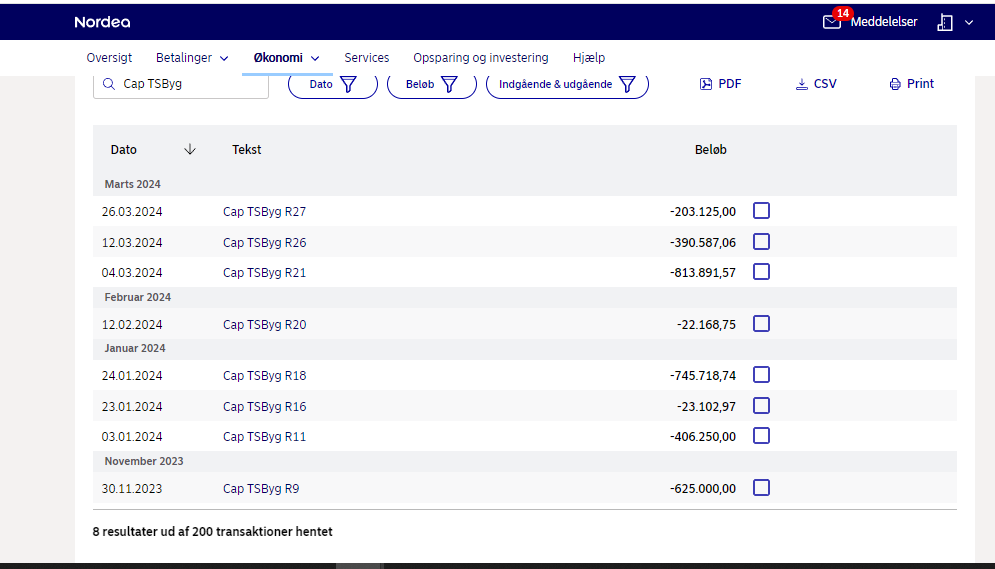Click the Dato filter funnel icon
This screenshot has width=995, height=569.
(x=348, y=84)
